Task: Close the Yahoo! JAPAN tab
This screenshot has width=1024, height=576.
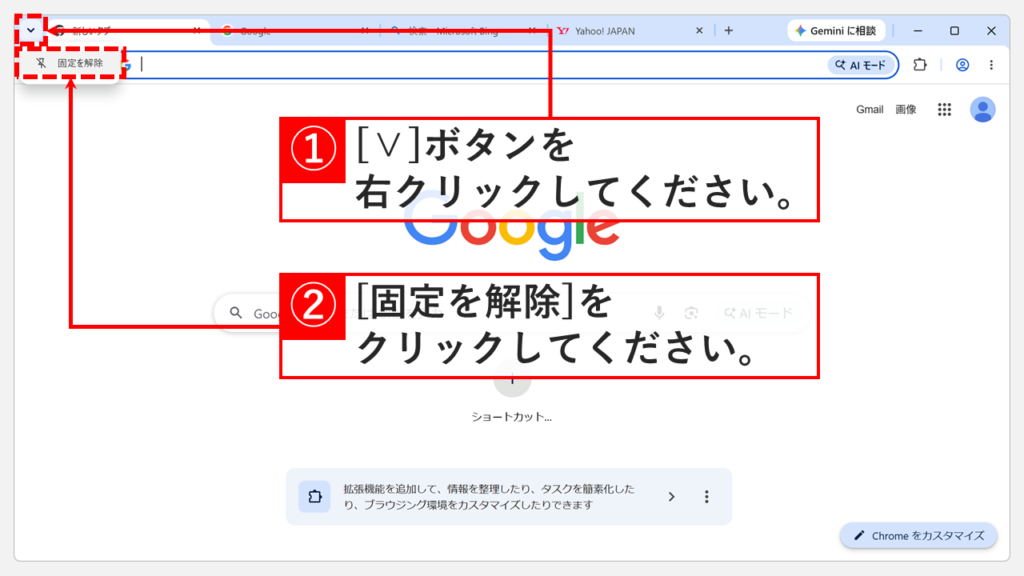Action: pyautogui.click(x=699, y=31)
